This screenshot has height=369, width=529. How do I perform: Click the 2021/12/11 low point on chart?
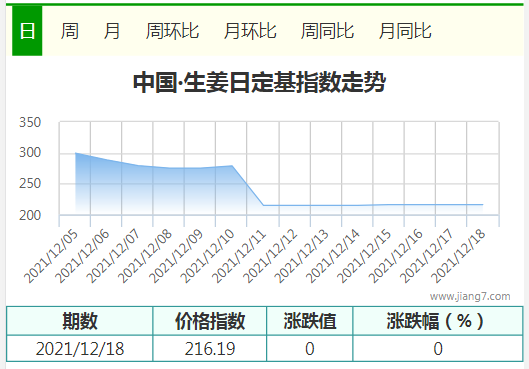[263, 205]
